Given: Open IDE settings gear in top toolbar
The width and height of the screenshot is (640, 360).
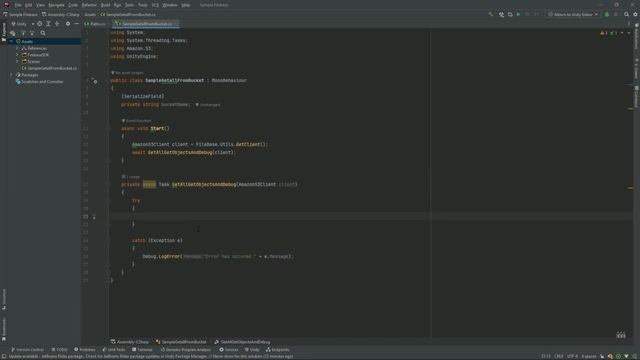Looking at the screenshot, I should (635, 14).
